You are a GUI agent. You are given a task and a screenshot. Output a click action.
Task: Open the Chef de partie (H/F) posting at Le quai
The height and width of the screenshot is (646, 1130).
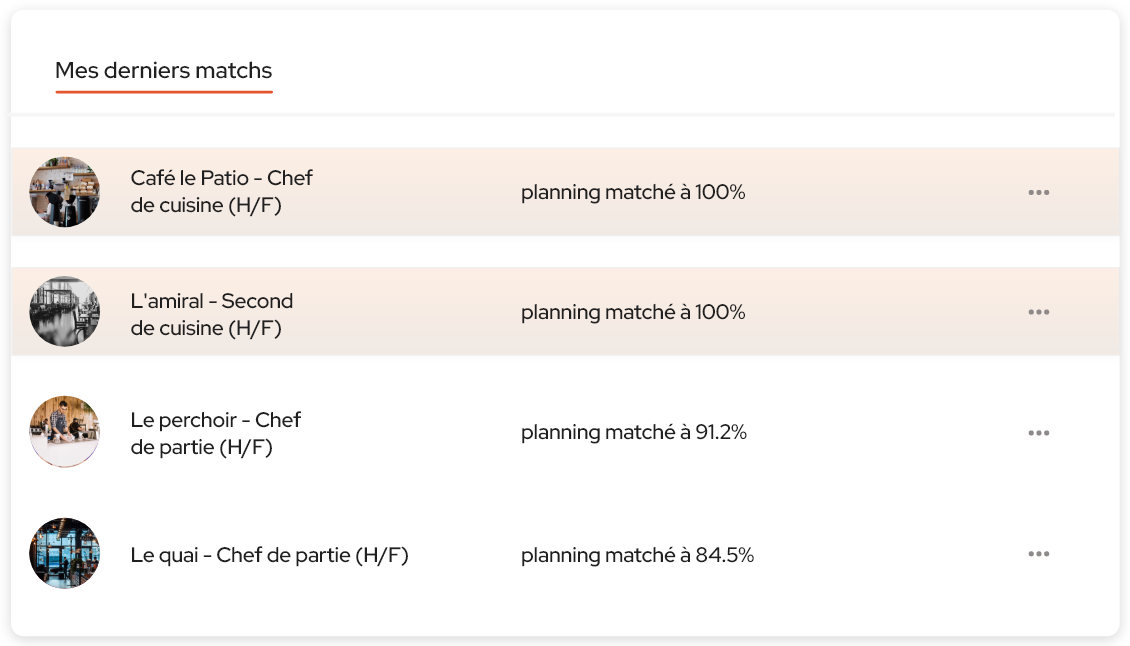coord(268,554)
